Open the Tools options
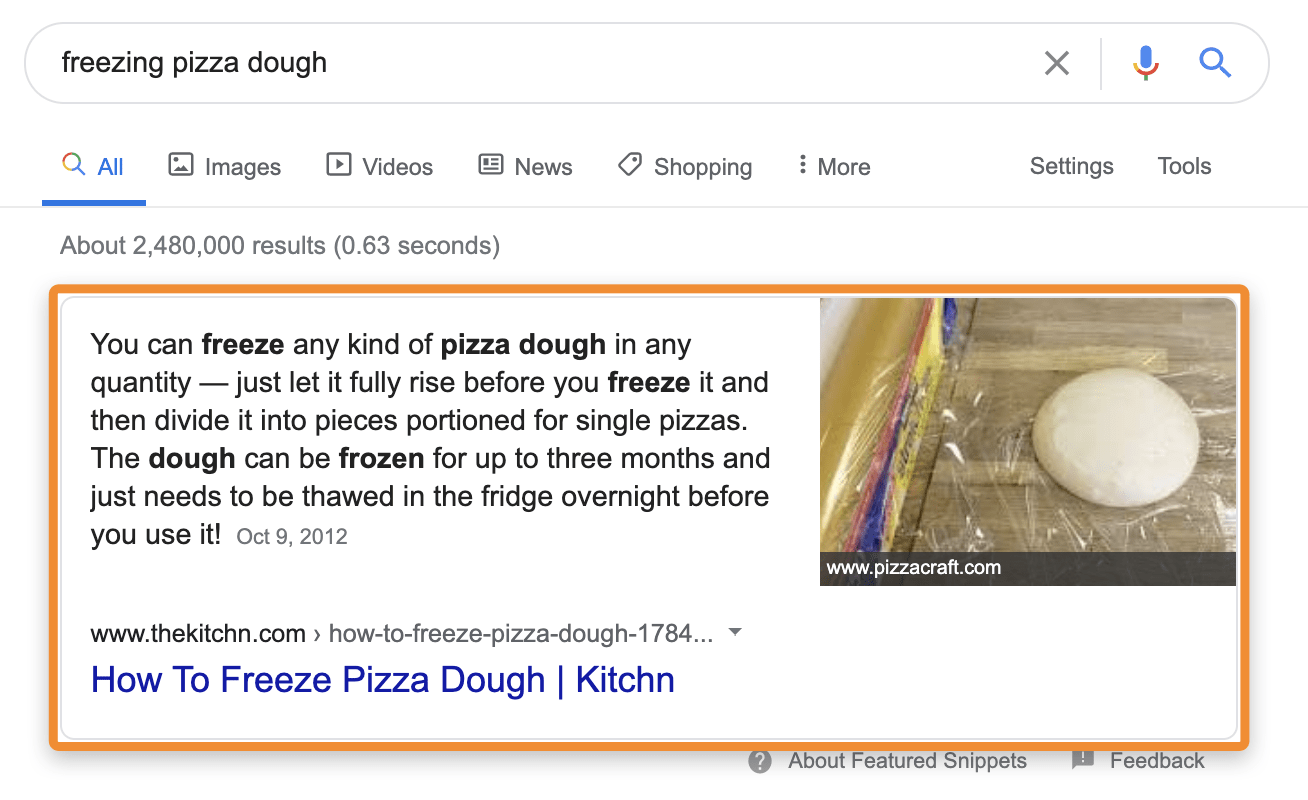Image resolution: width=1308 pixels, height=800 pixels. (1184, 166)
